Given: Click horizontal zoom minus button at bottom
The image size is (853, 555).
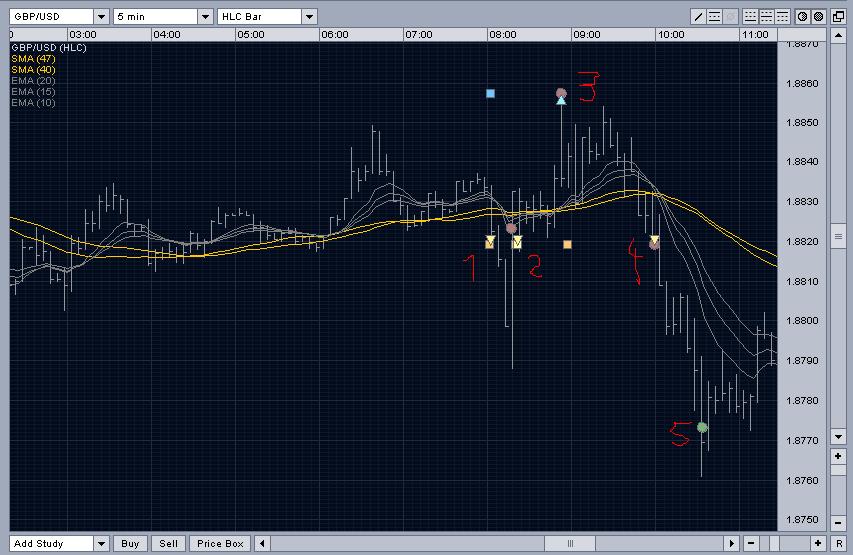Looking at the screenshot, I should (751, 543).
